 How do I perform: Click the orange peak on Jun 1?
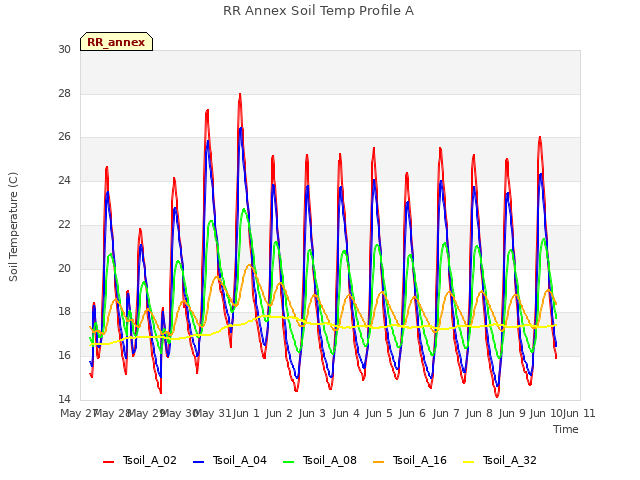coord(249,265)
